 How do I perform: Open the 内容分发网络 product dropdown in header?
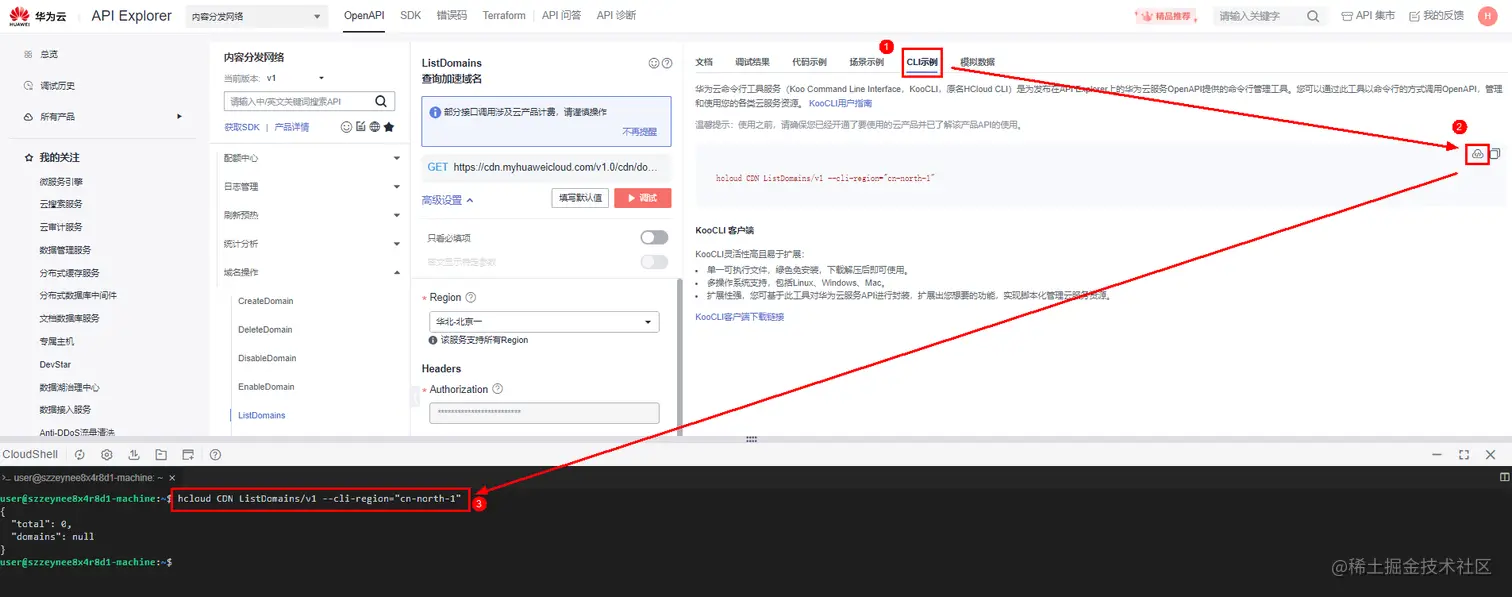tap(256, 16)
